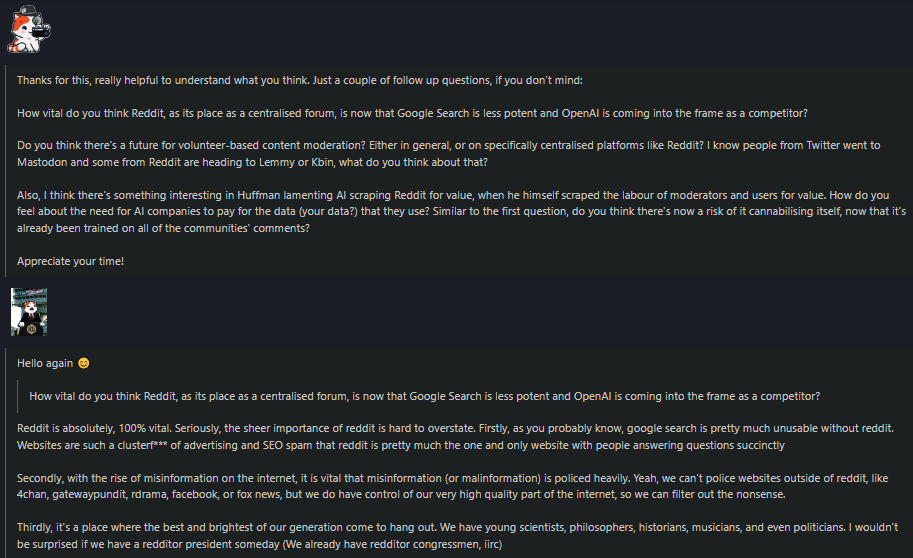
Task: Click the 'Hello again' greeting text
Action: point(45,363)
